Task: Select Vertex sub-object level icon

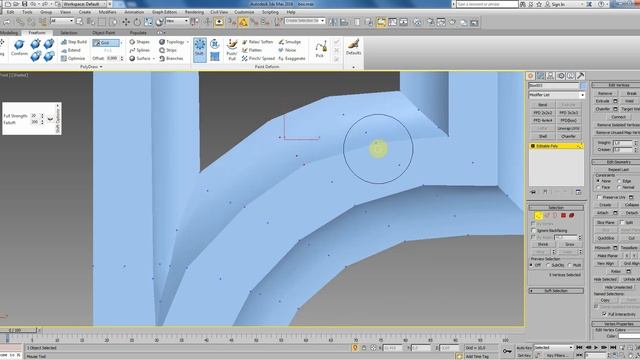Action: point(538,216)
